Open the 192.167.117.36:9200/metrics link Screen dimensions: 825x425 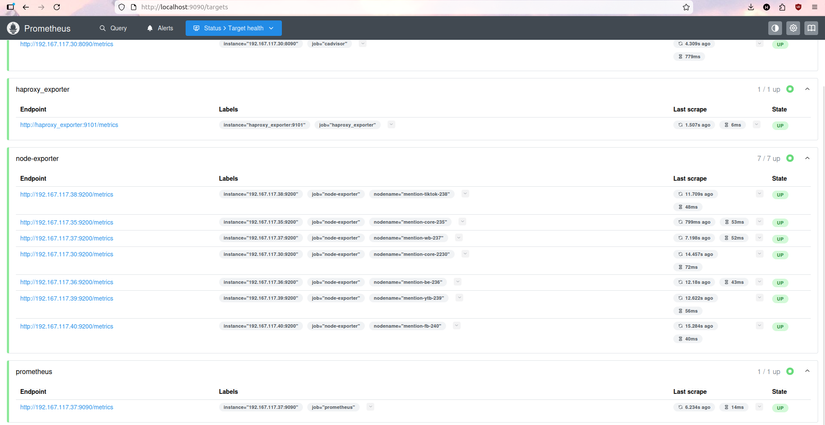pos(66,282)
